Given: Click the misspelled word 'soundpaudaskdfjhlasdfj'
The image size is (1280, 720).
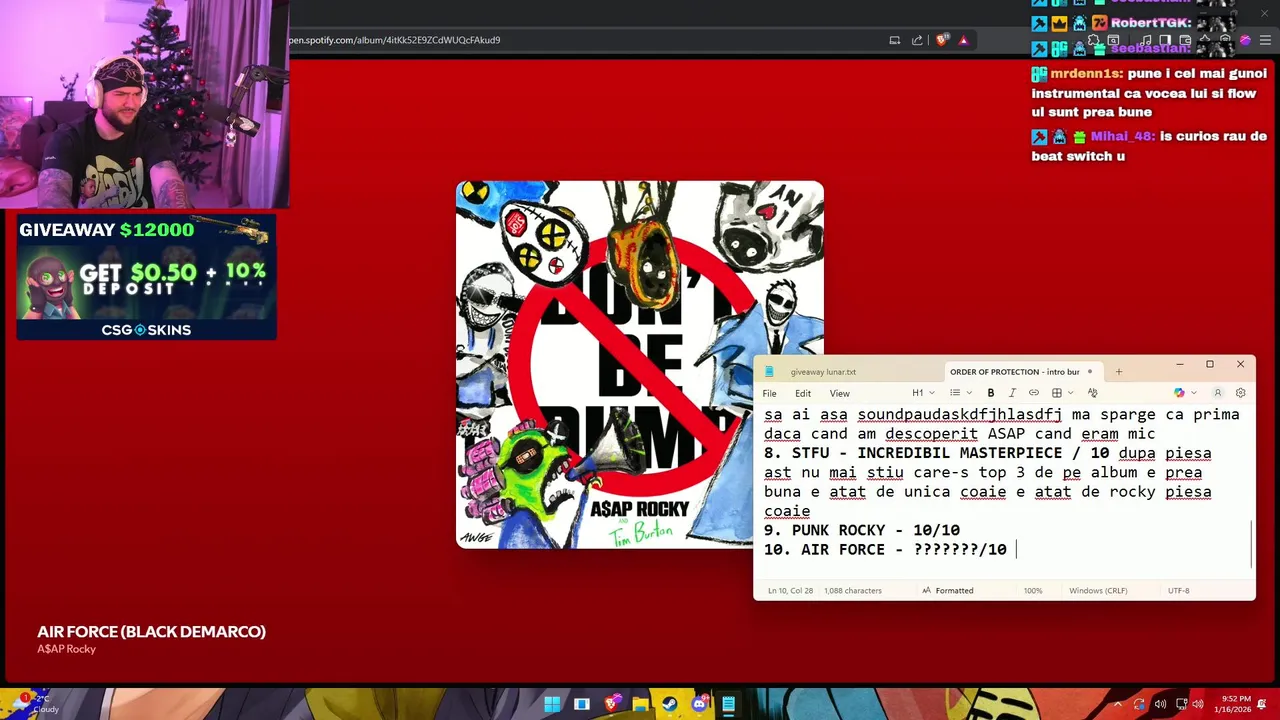Looking at the screenshot, I should (x=959, y=414).
